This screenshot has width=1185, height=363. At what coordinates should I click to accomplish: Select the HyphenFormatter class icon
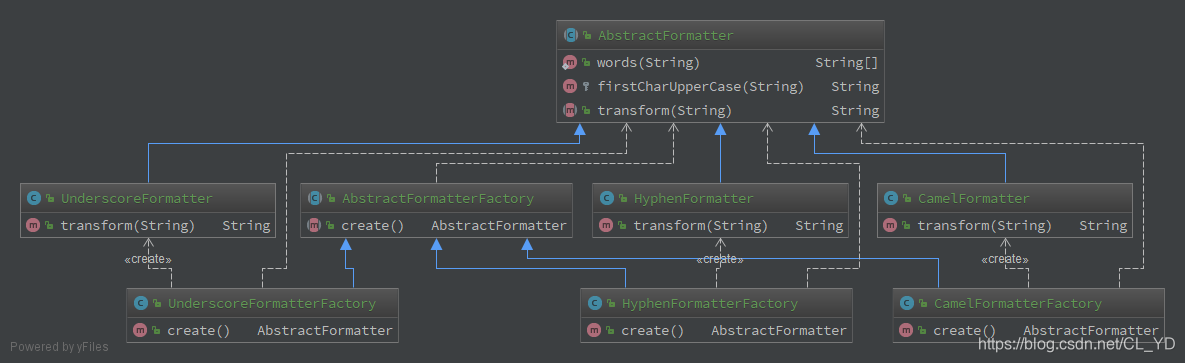[606, 199]
